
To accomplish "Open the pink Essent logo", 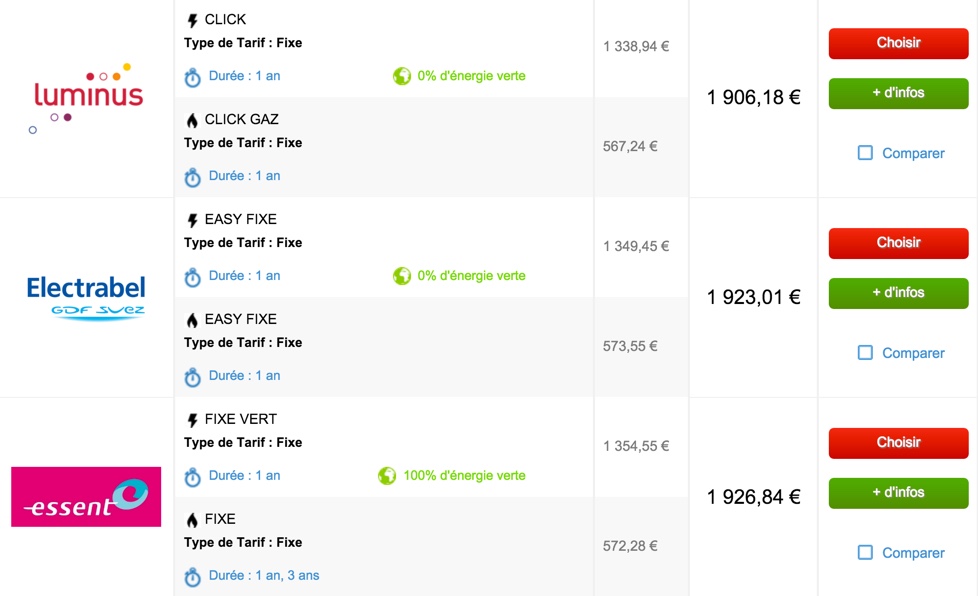I will pos(86,497).
